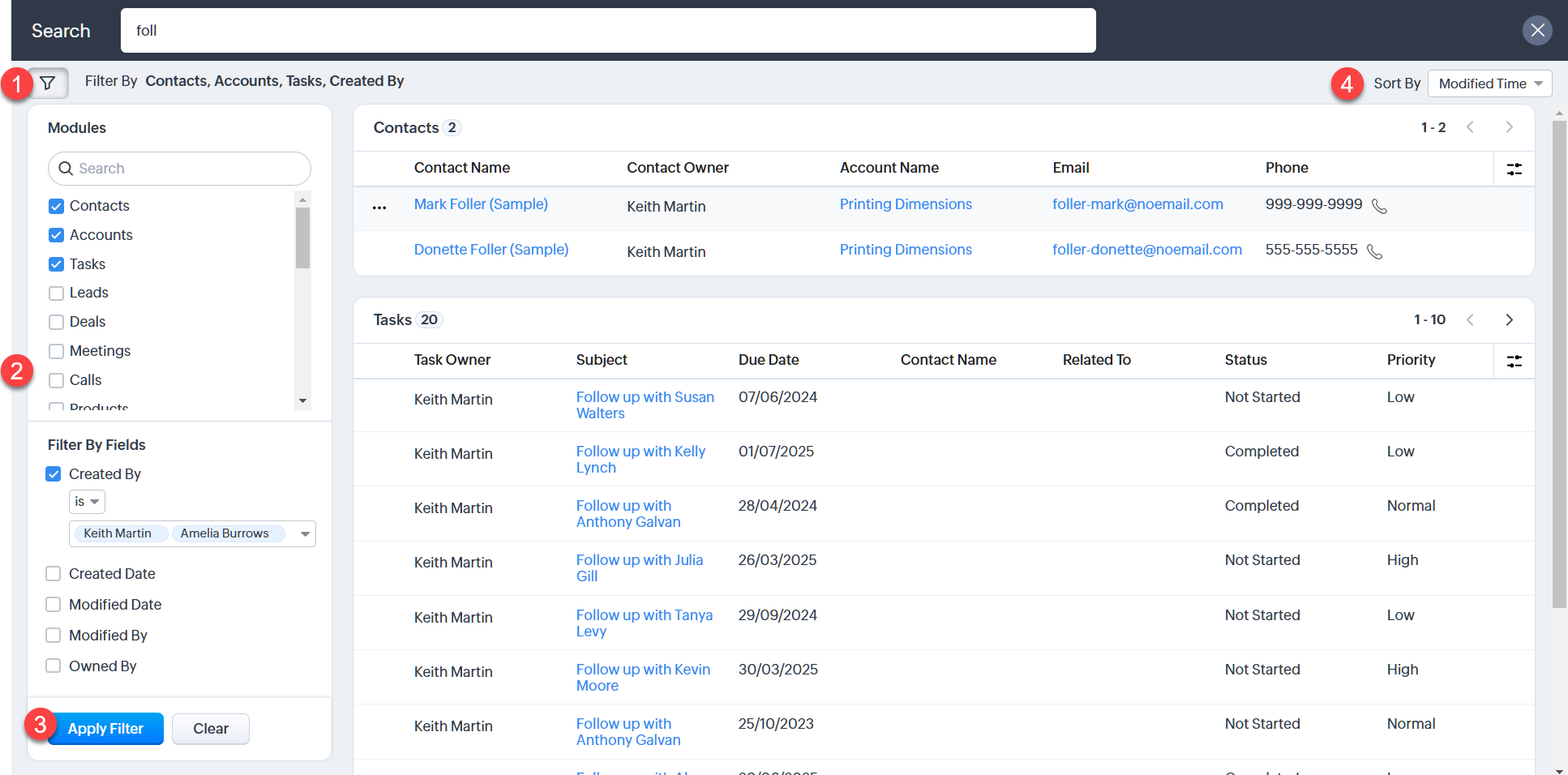Click the Apply Filter button

105,729
